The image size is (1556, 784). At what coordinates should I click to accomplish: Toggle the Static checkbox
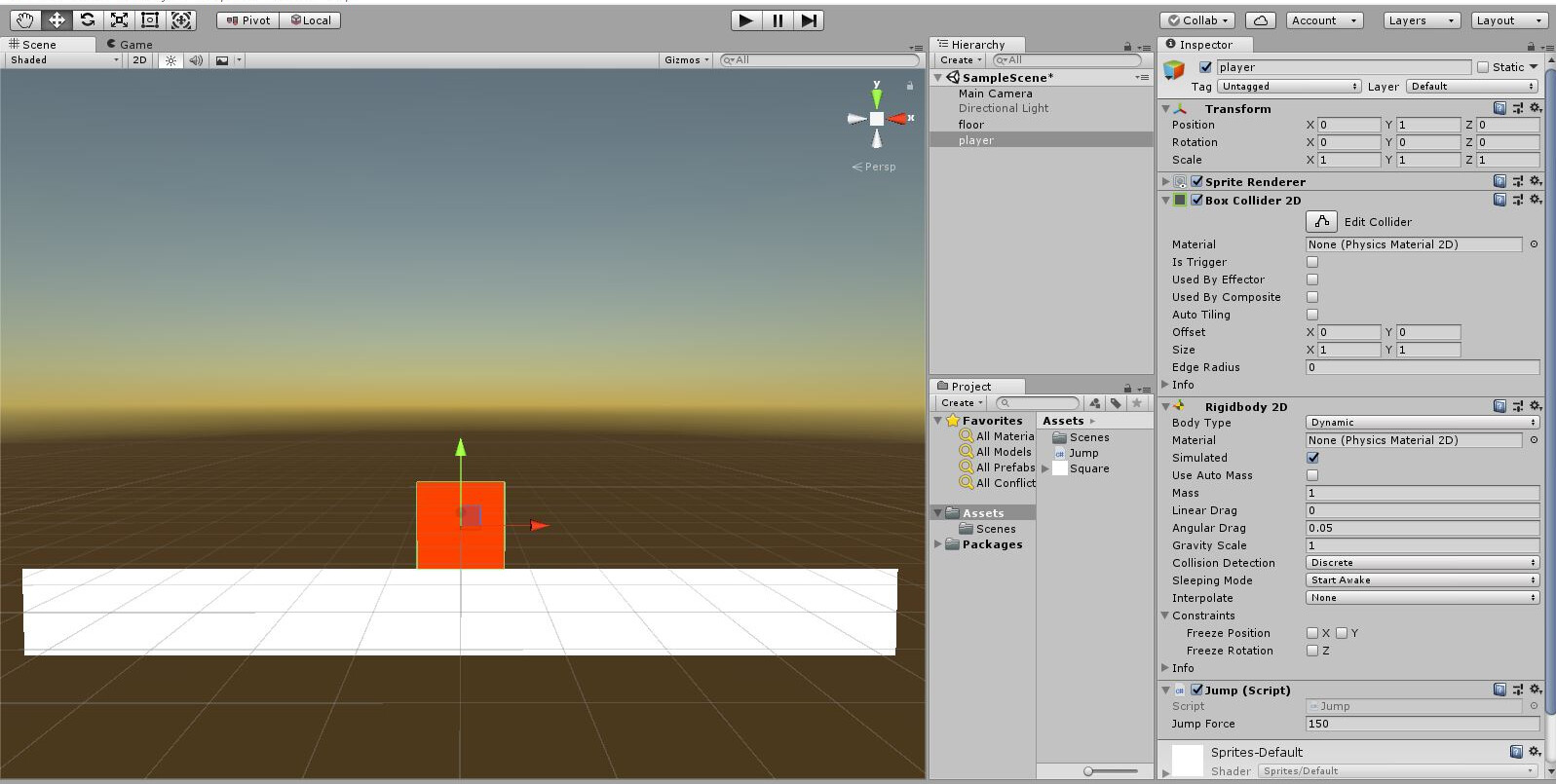tap(1483, 67)
